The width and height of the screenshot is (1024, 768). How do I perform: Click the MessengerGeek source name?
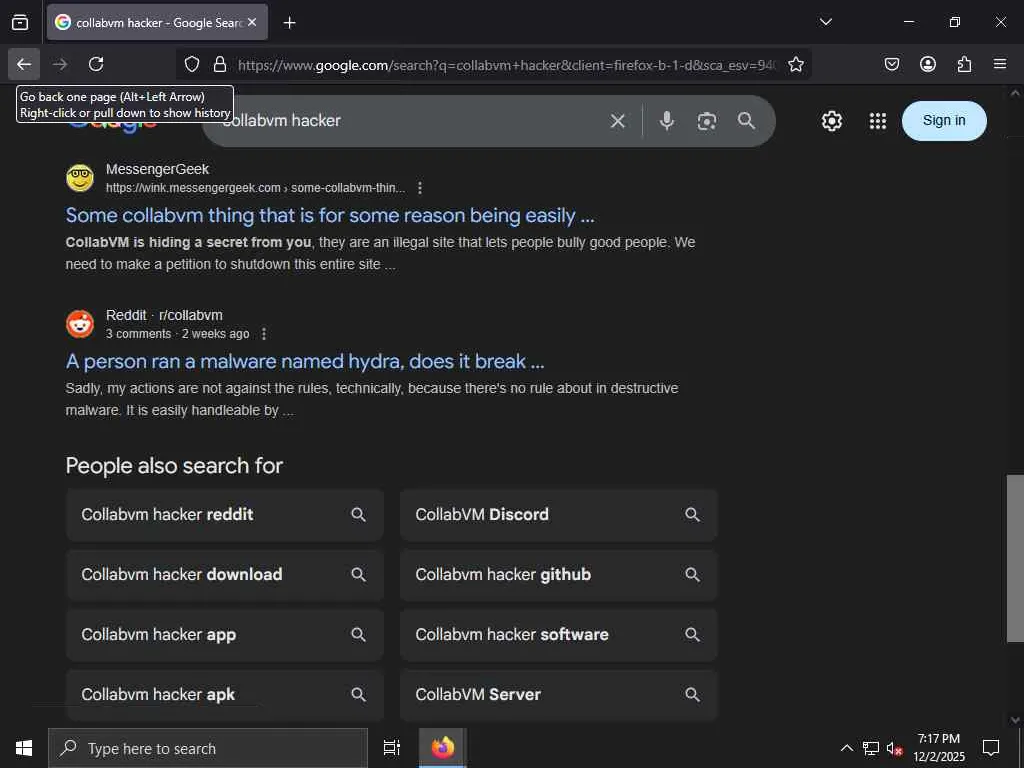coord(157,169)
